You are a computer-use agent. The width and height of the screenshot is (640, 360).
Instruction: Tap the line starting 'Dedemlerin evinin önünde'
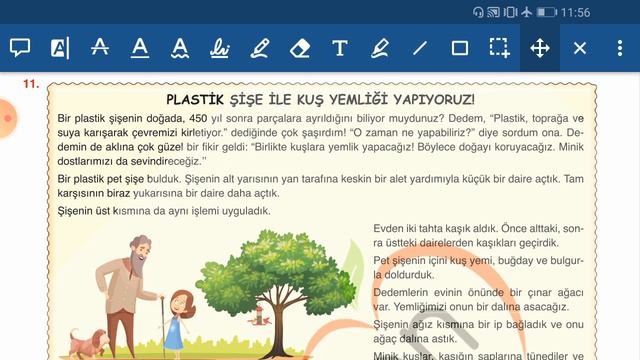[478, 292]
